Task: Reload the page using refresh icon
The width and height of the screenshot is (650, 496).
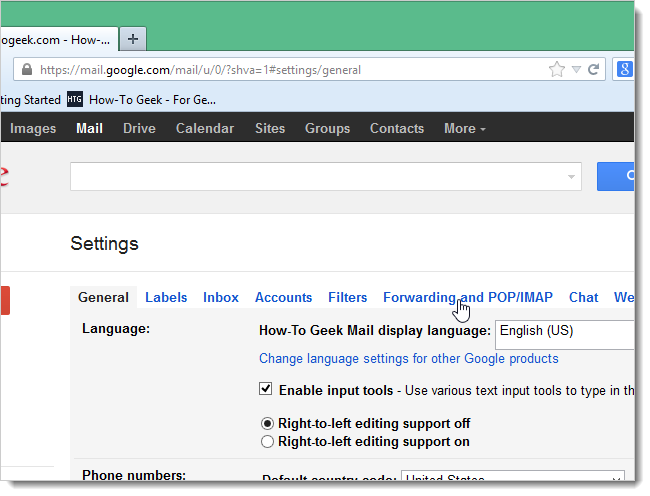Action: [593, 70]
